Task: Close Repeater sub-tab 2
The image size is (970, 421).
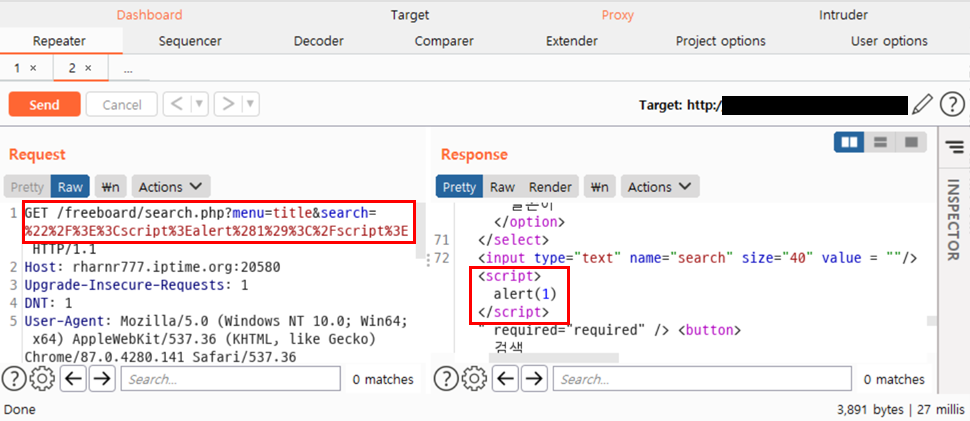Action: (88, 68)
